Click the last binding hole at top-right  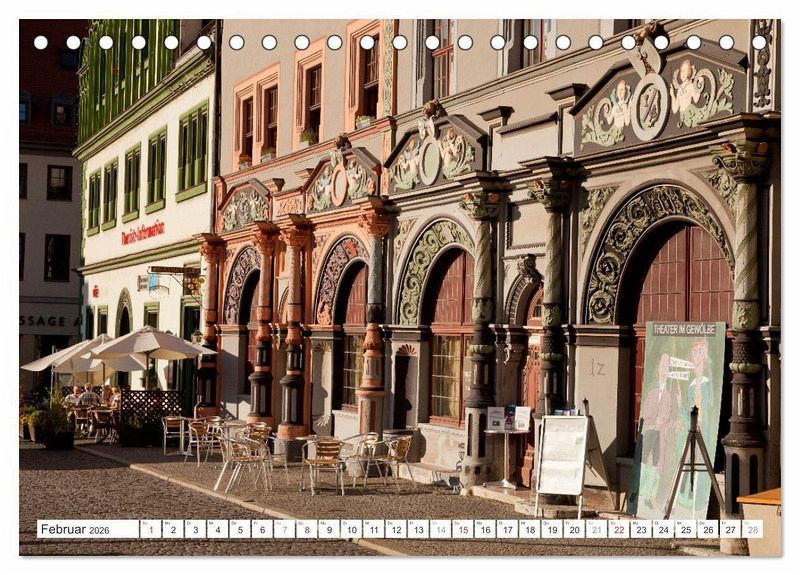[758, 43]
